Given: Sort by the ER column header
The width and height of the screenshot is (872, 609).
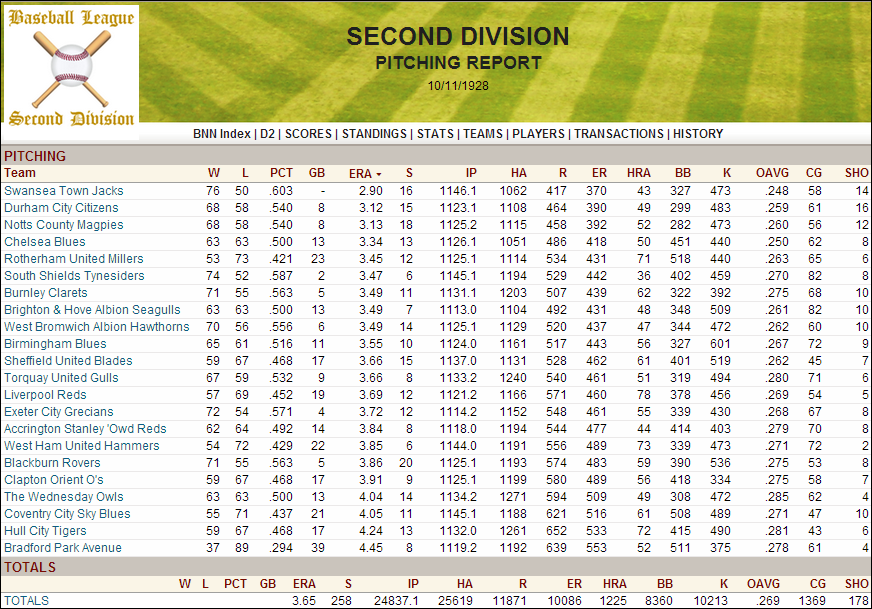Looking at the screenshot, I should (x=600, y=173).
